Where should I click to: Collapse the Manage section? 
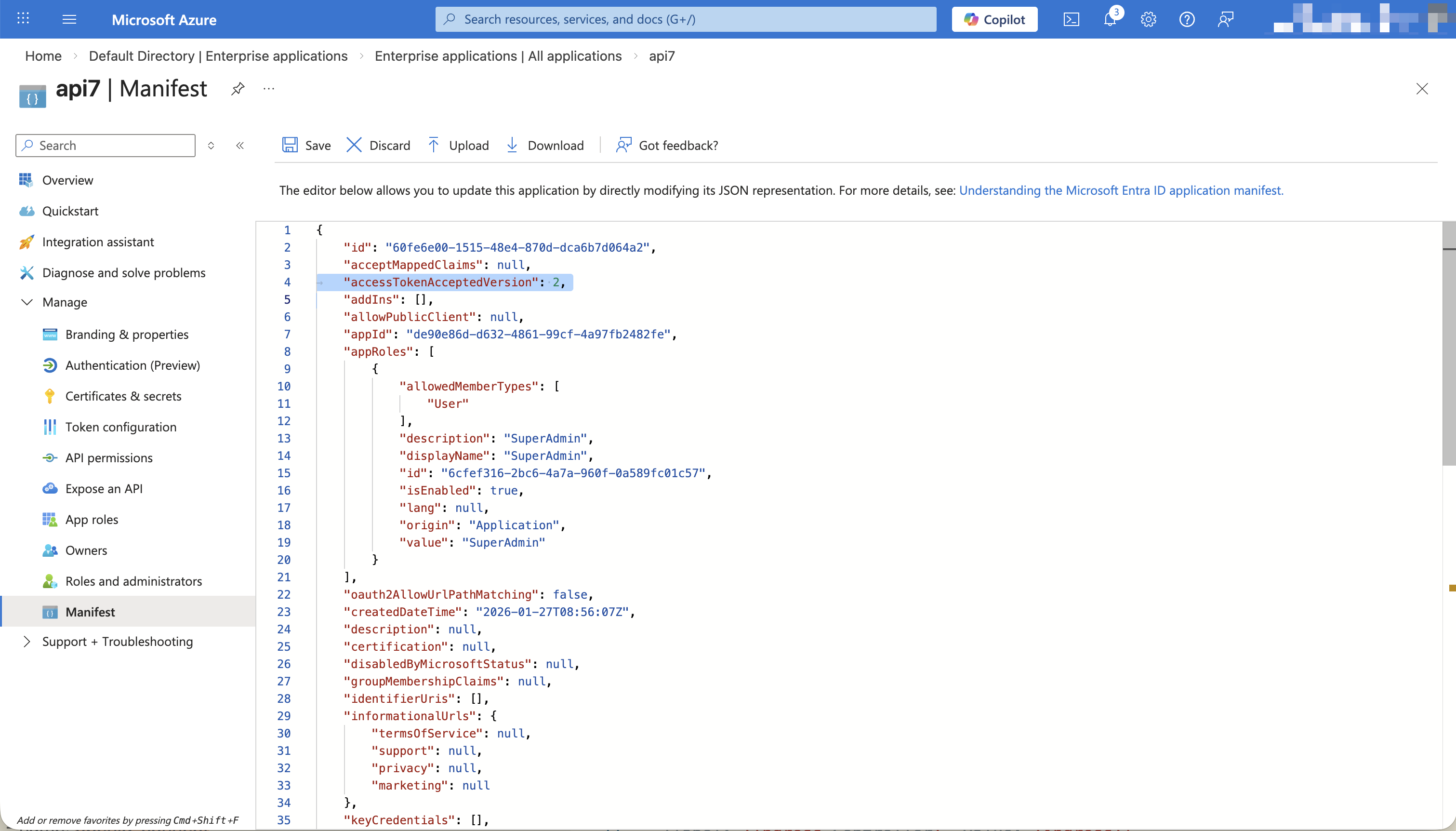click(x=27, y=302)
